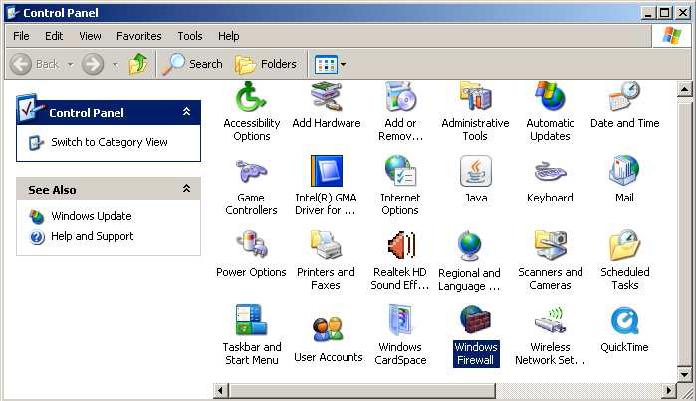Open Regional and Language options icon
Viewport: 696px width, 401px height.
tap(469, 246)
